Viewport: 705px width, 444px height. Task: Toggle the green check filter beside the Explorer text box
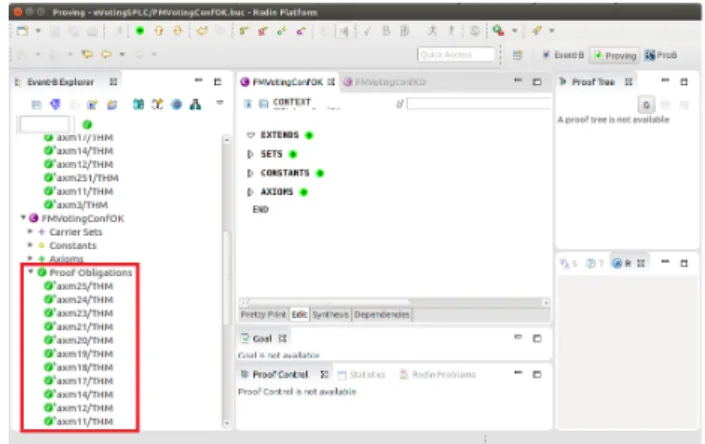pos(87,124)
